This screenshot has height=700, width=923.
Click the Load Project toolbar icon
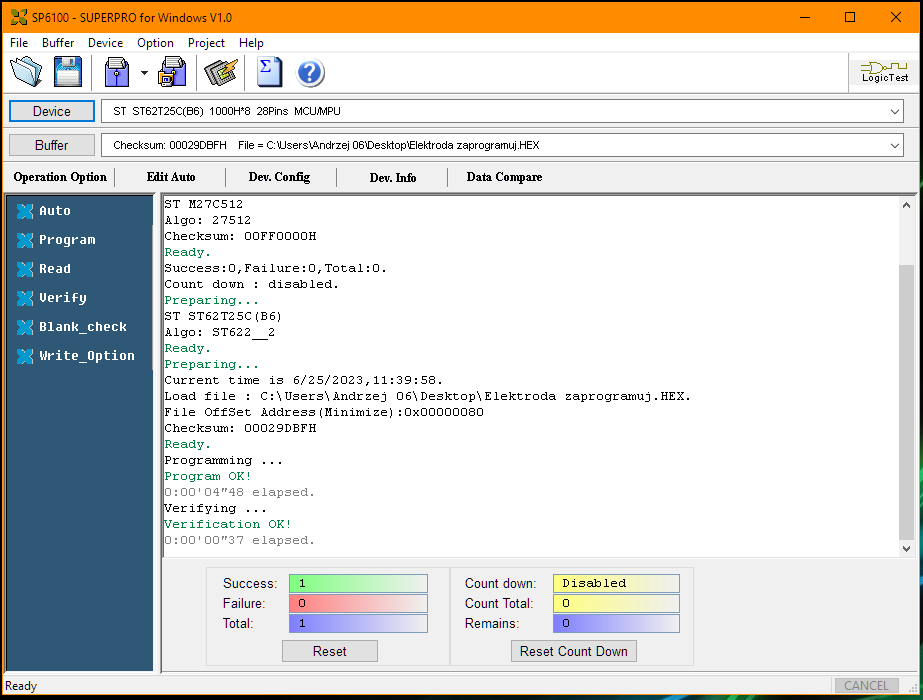click(x=117, y=72)
